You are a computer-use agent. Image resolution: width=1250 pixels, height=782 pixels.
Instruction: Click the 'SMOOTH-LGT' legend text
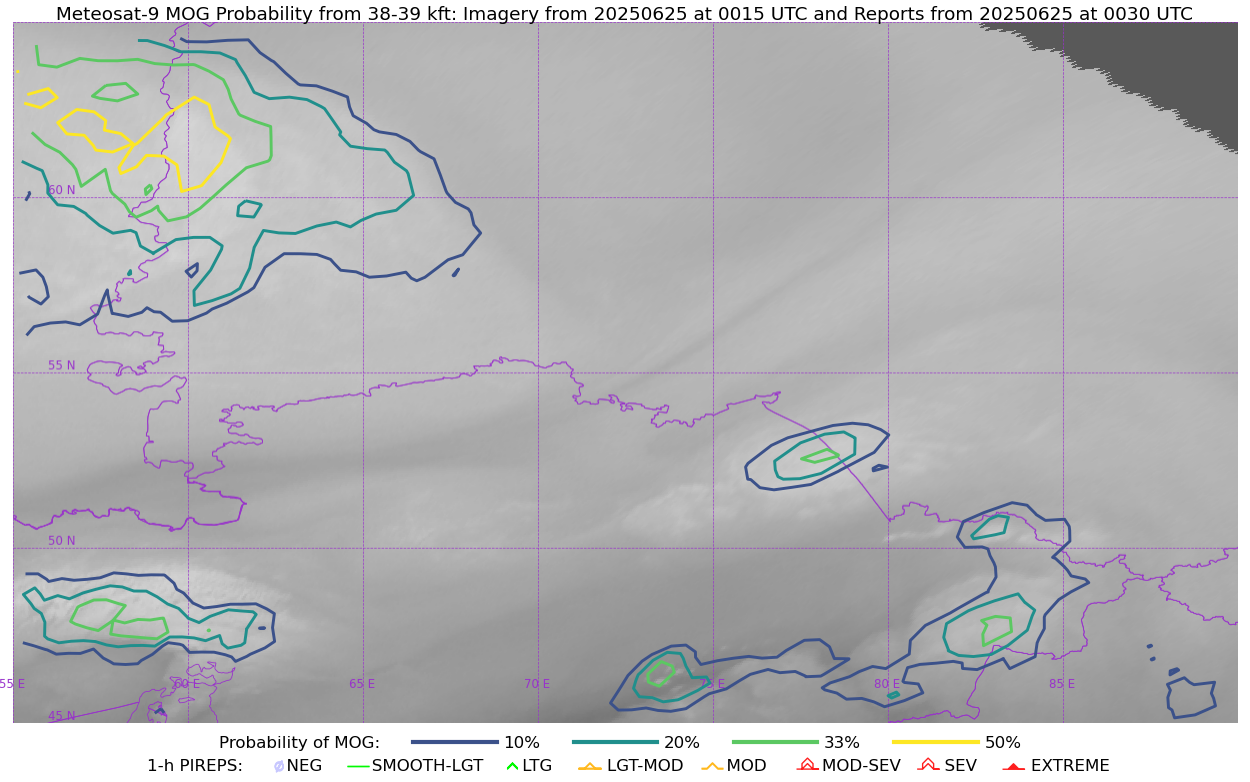point(427,766)
